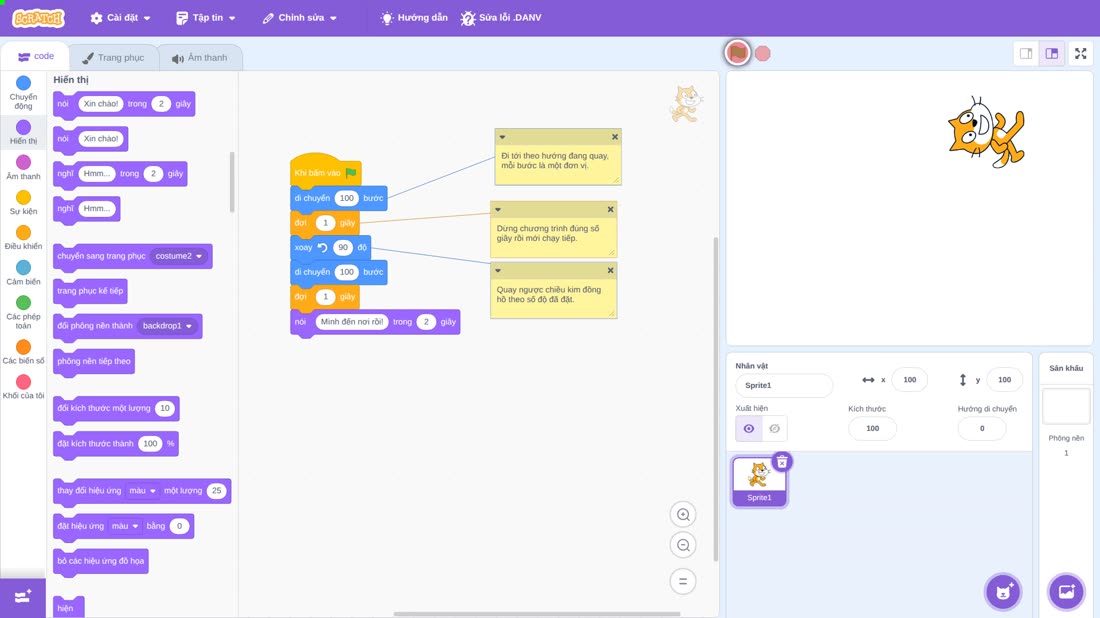Click the Sửa lỗi .DANV button
Viewport: 1100px width, 618px height.
point(501,18)
